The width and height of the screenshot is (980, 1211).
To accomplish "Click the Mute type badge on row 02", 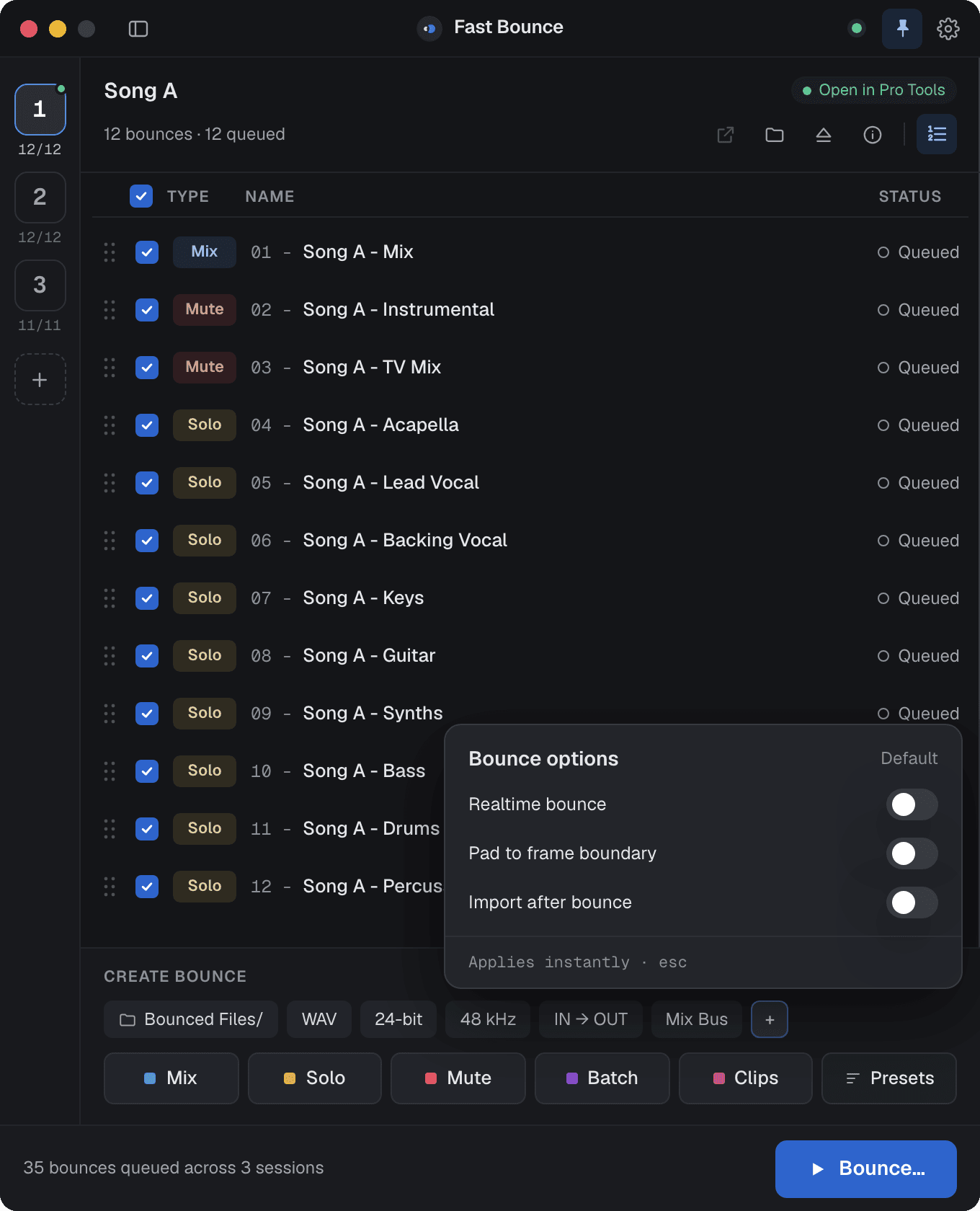I will coord(205,310).
